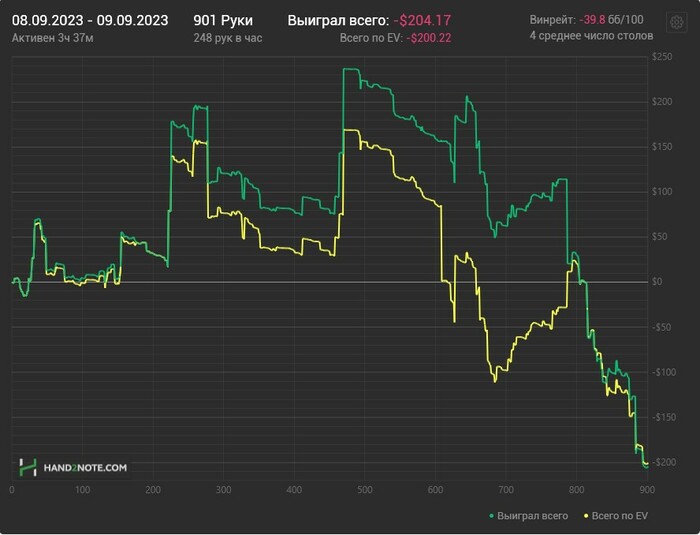Click '4 среднее число столов' text
Screen dimensions: 700x535
[x=591, y=36]
